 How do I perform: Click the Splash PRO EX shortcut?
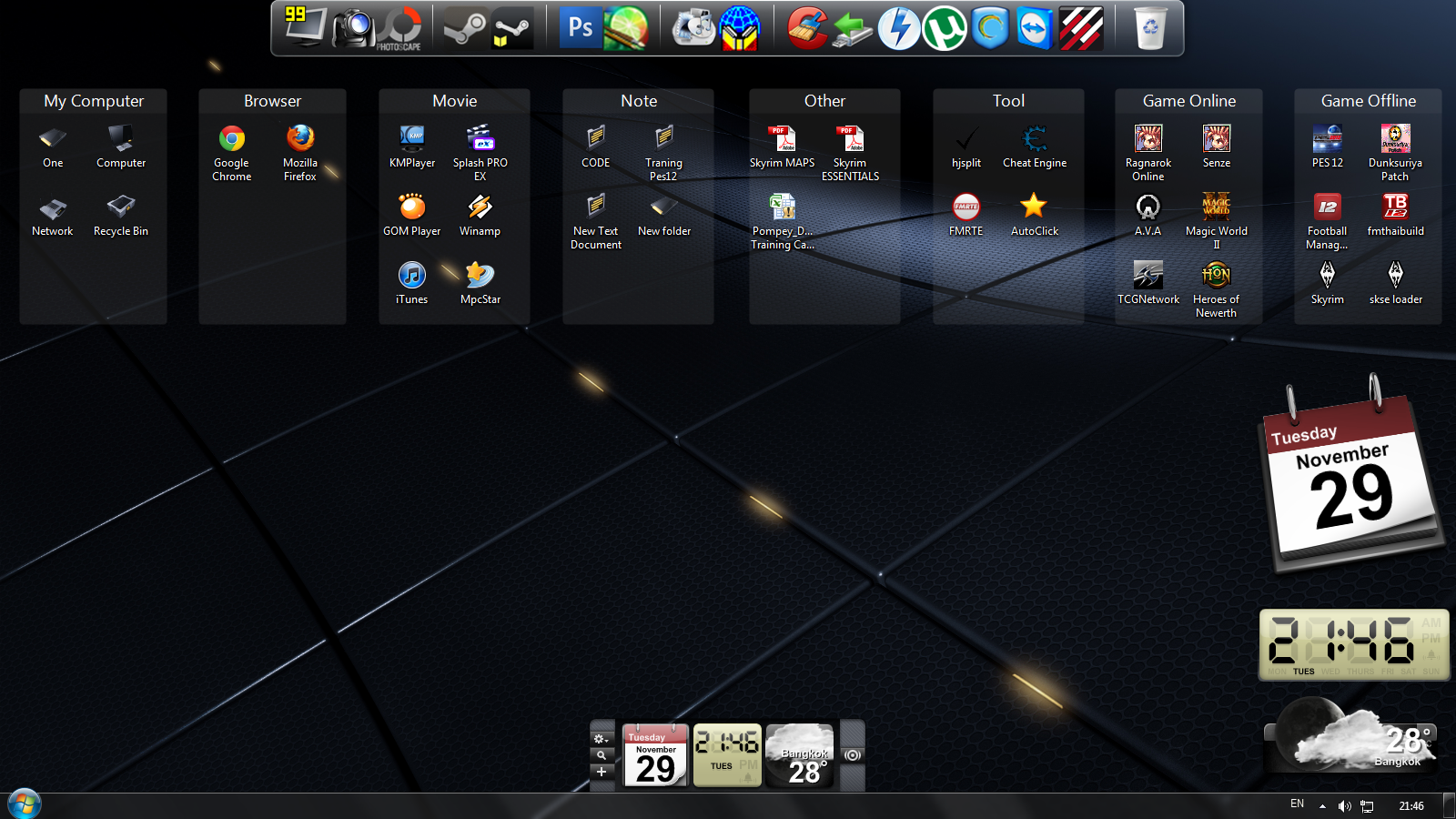pyautogui.click(x=480, y=153)
